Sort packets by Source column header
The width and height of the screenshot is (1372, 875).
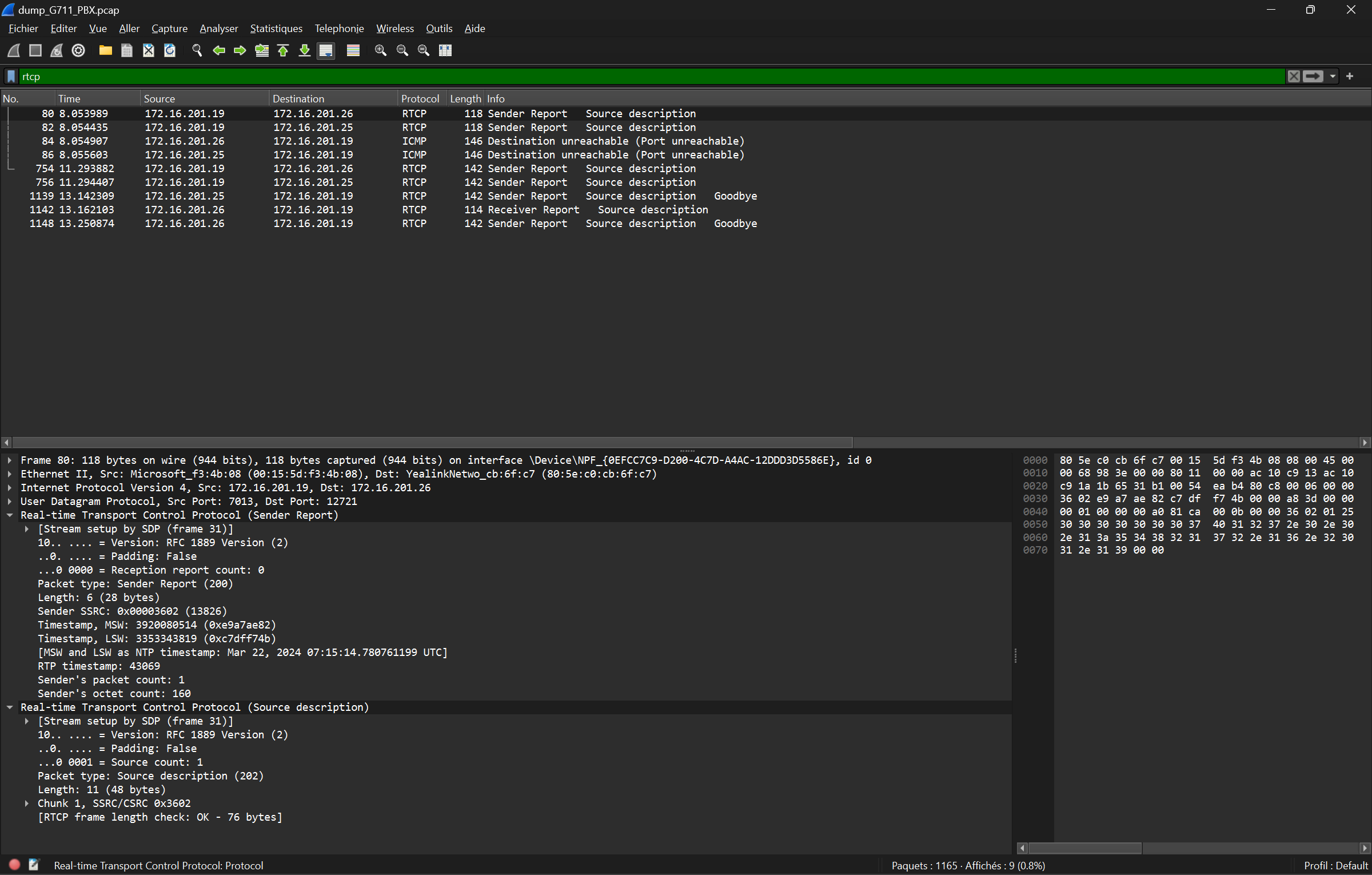tap(205, 98)
